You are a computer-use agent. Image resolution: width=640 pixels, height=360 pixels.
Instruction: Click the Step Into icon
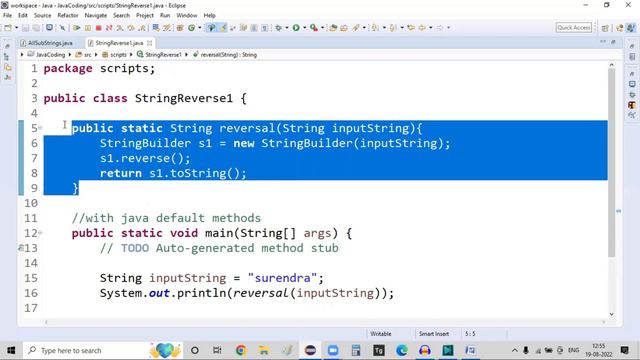coord(120,28)
